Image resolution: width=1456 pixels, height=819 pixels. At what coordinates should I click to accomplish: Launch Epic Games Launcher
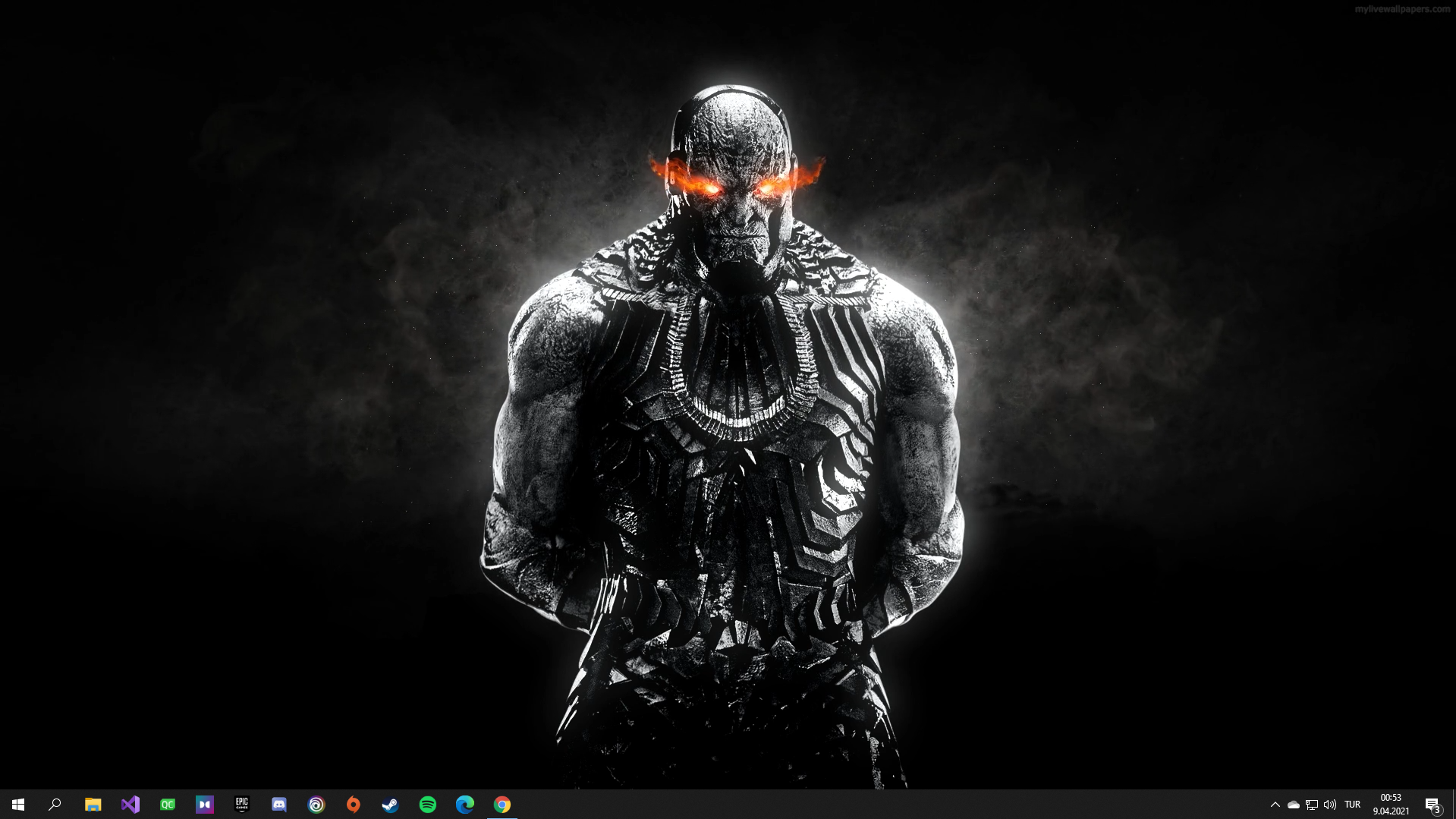241,804
